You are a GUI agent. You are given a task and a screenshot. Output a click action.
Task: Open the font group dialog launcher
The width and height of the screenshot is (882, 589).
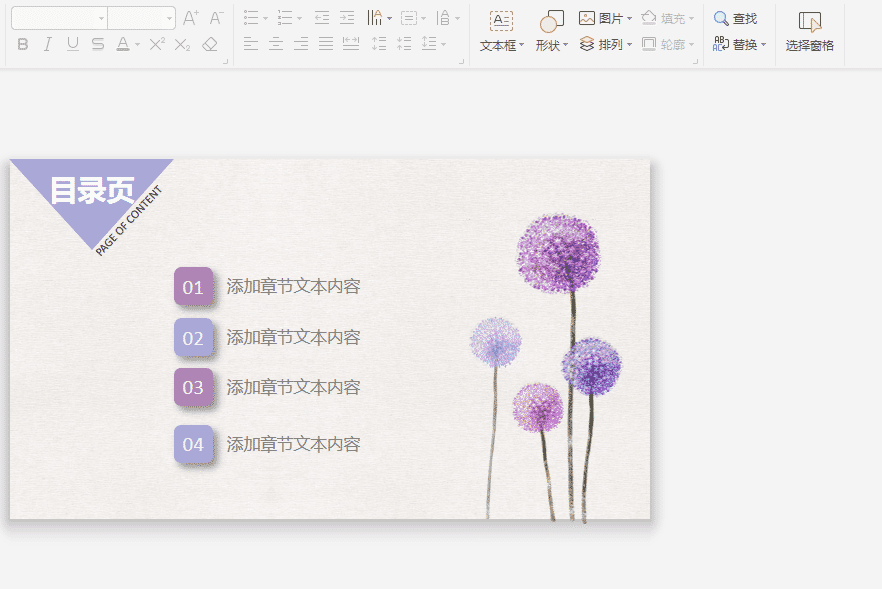[x=226, y=62]
